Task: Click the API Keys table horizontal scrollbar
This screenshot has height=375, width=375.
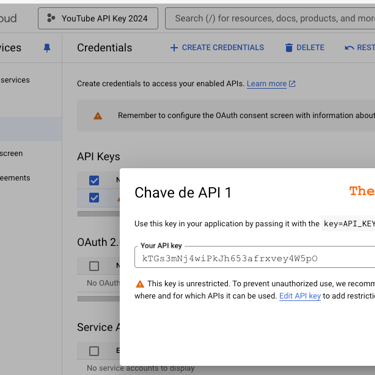Action: (x=98, y=214)
